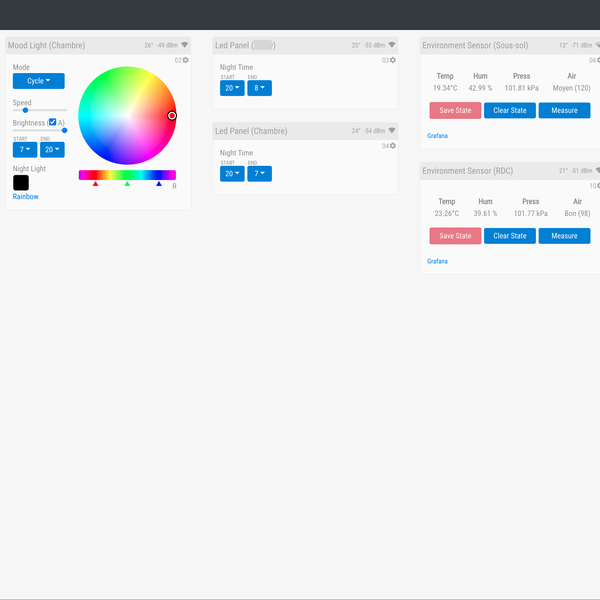This screenshot has width=600, height=600.
Task: Open Mood Light START hour dropdown
Action: pyautogui.click(x=25, y=150)
